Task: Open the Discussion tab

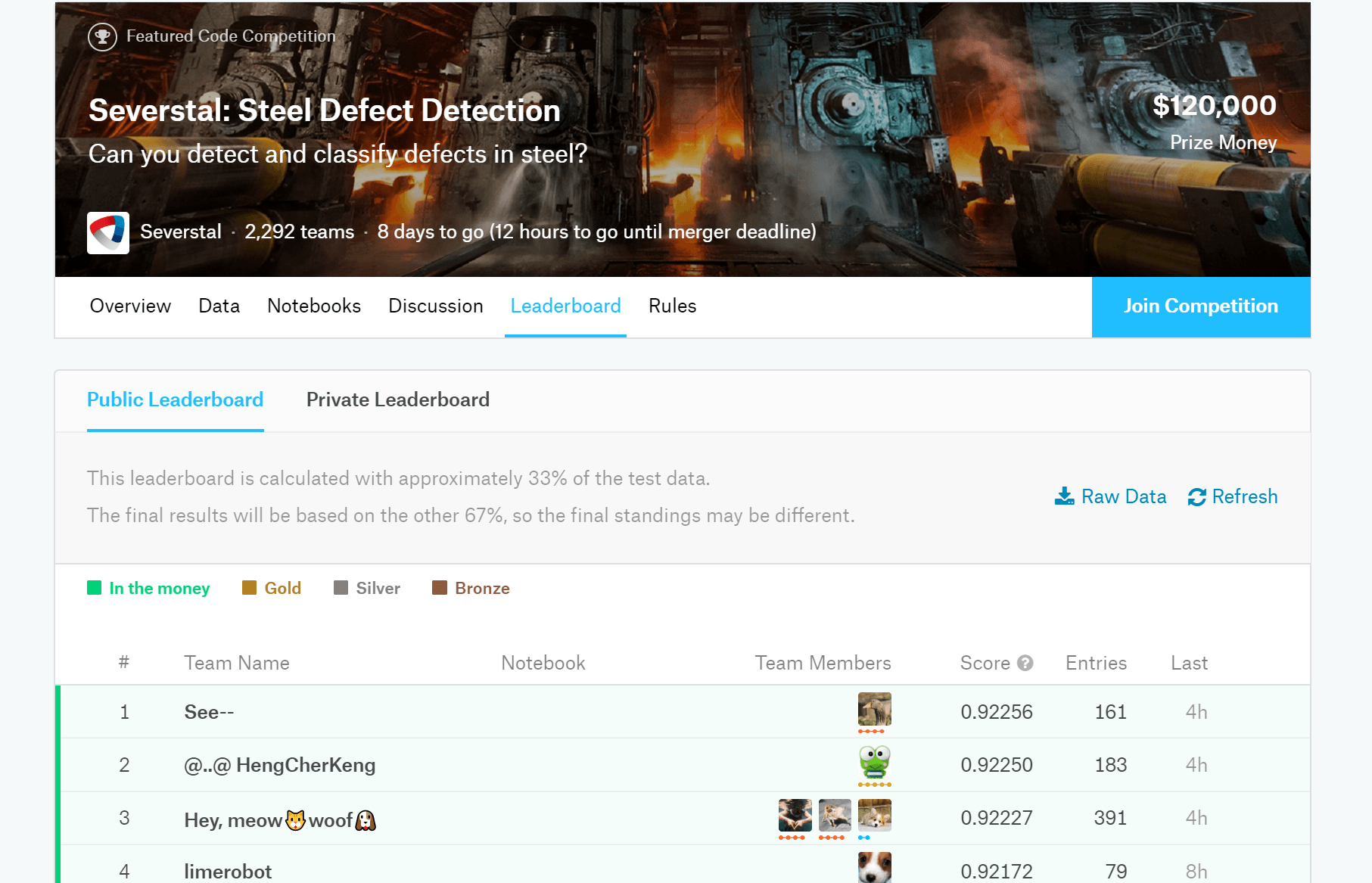Action: [436, 306]
